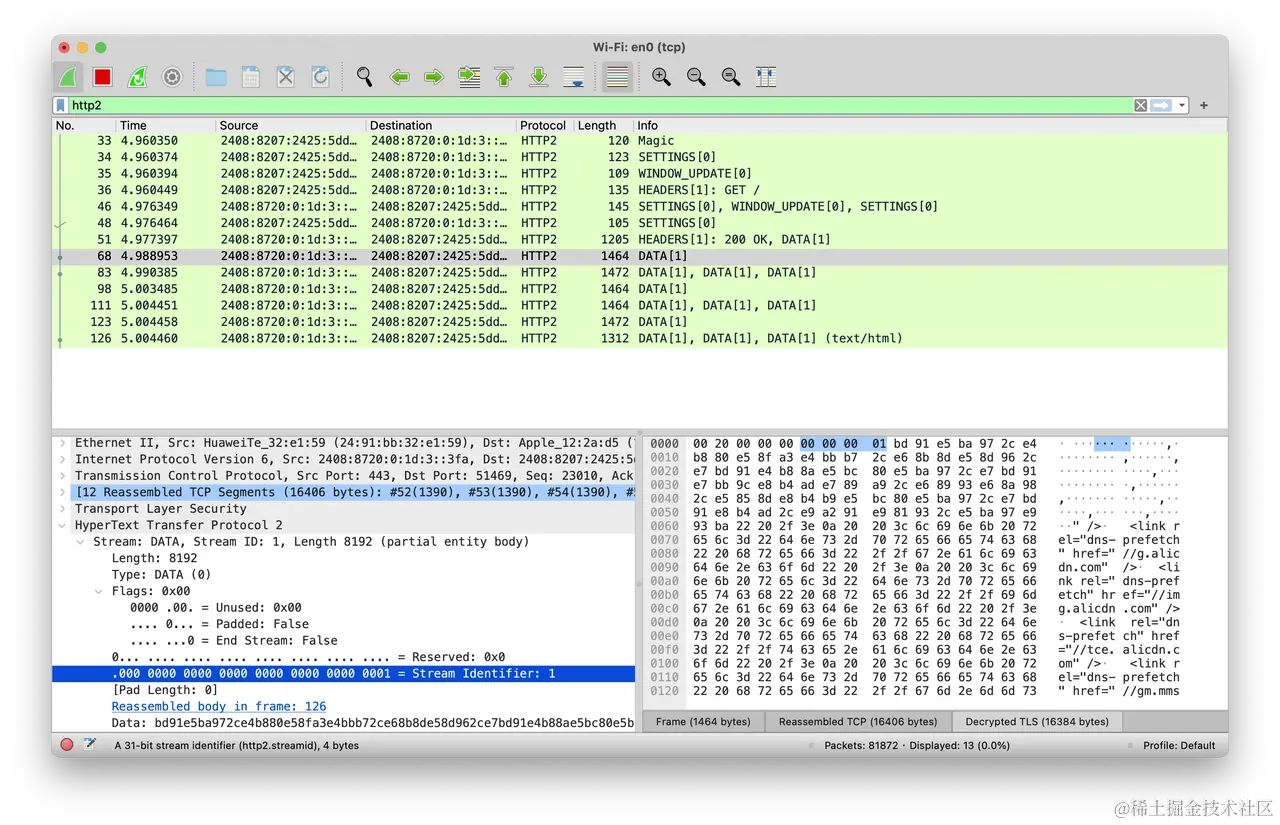
Task: Collapse the Flags: 0x00 node
Action: pyautogui.click(x=99, y=591)
